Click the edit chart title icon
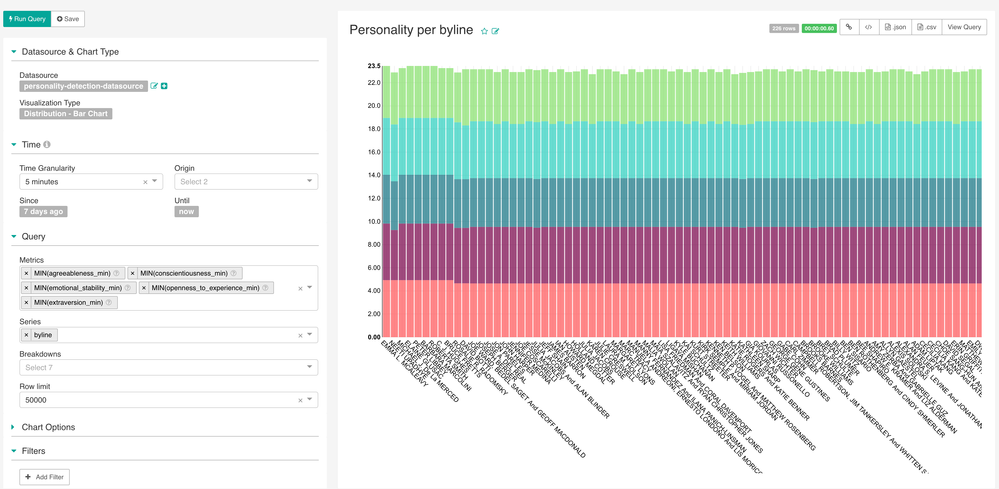 tap(496, 32)
